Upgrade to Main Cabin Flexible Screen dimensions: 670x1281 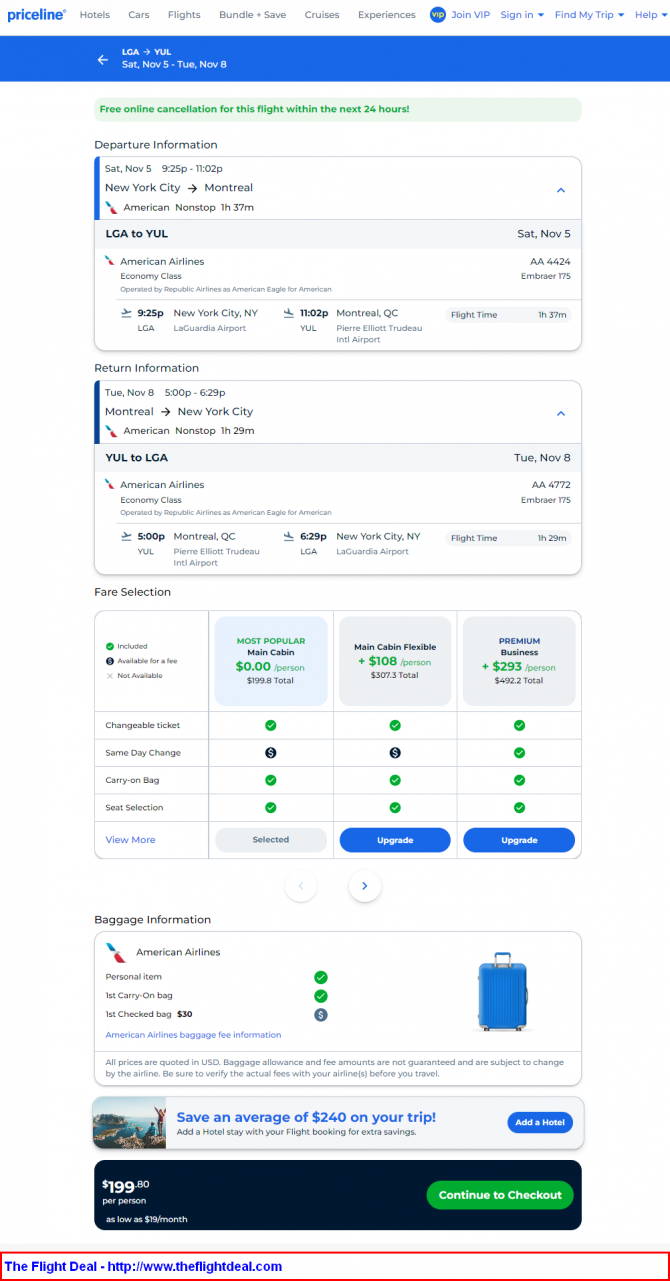pos(395,840)
